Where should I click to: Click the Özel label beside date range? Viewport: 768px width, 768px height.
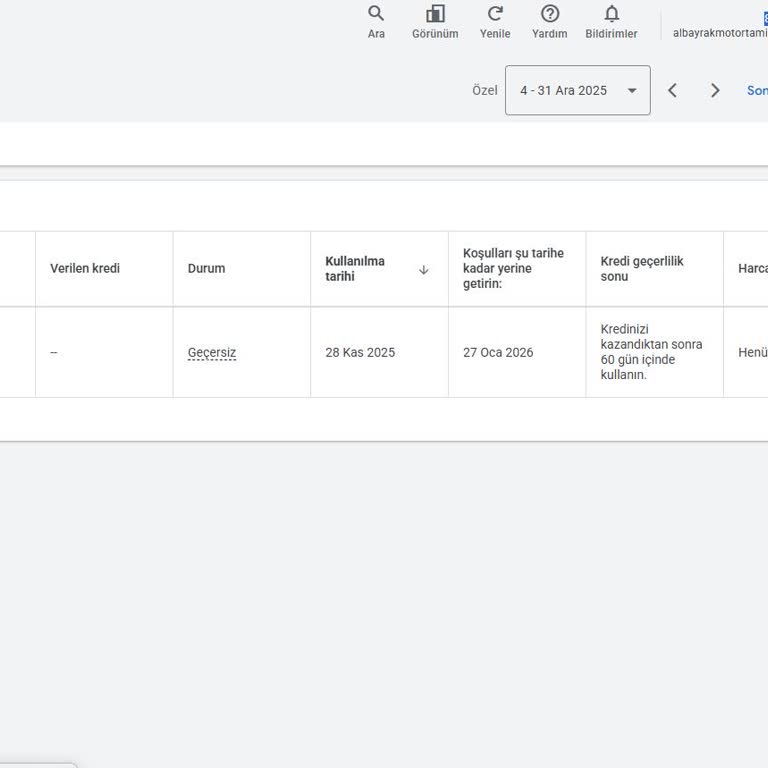[484, 91]
